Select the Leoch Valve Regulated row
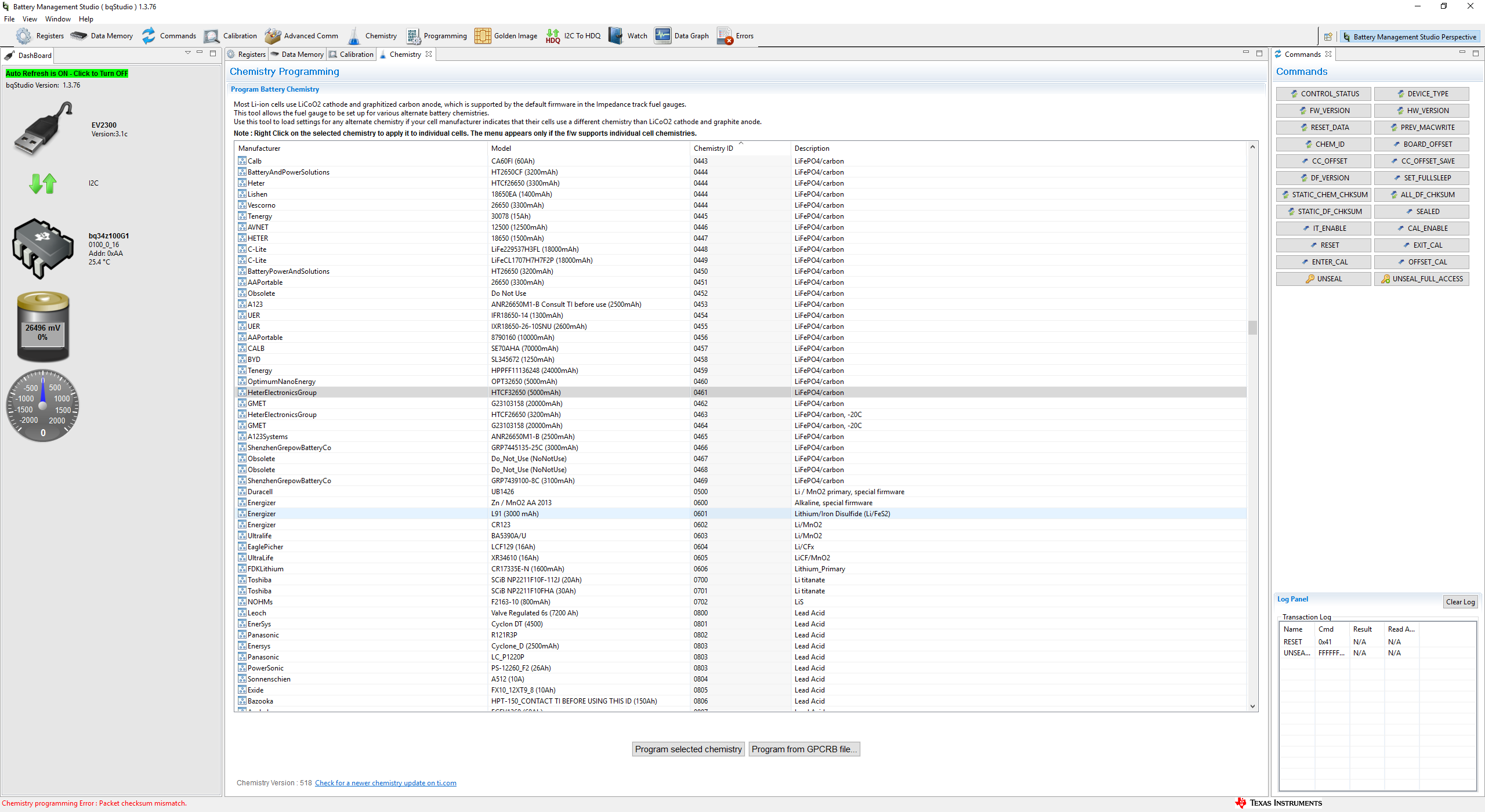The width and height of the screenshot is (1485, 812). 741,613
